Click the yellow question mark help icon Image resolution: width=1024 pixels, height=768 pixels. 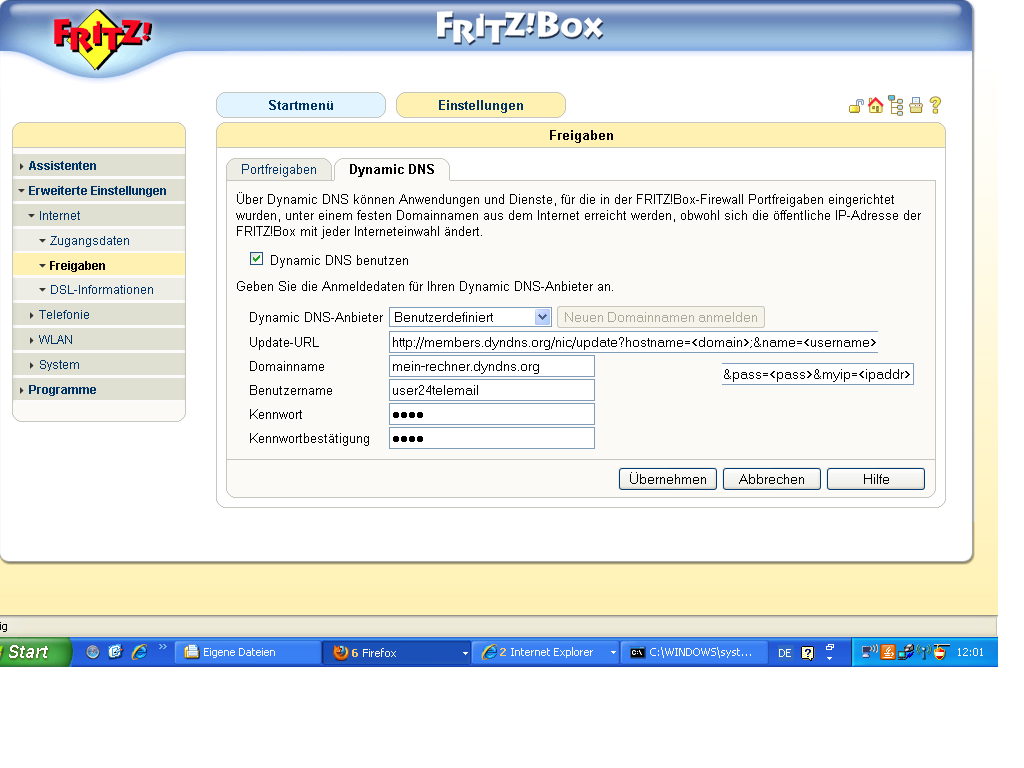pos(935,105)
